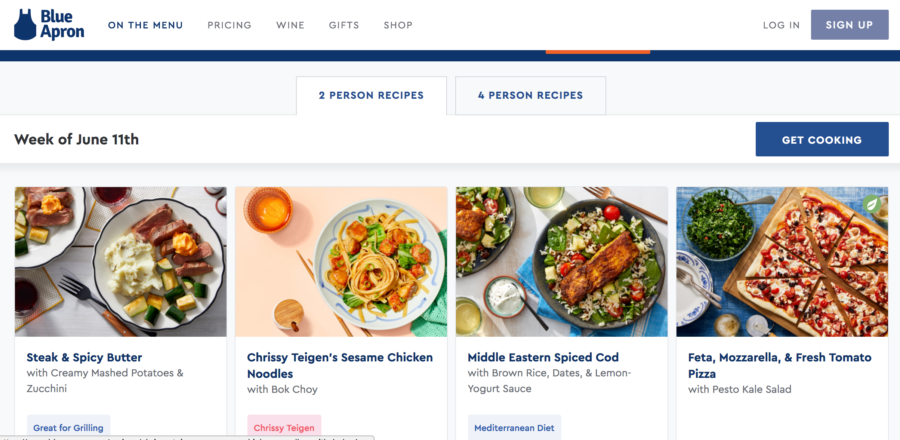Click the Get Cooking button
The height and width of the screenshot is (440, 900).
point(822,139)
